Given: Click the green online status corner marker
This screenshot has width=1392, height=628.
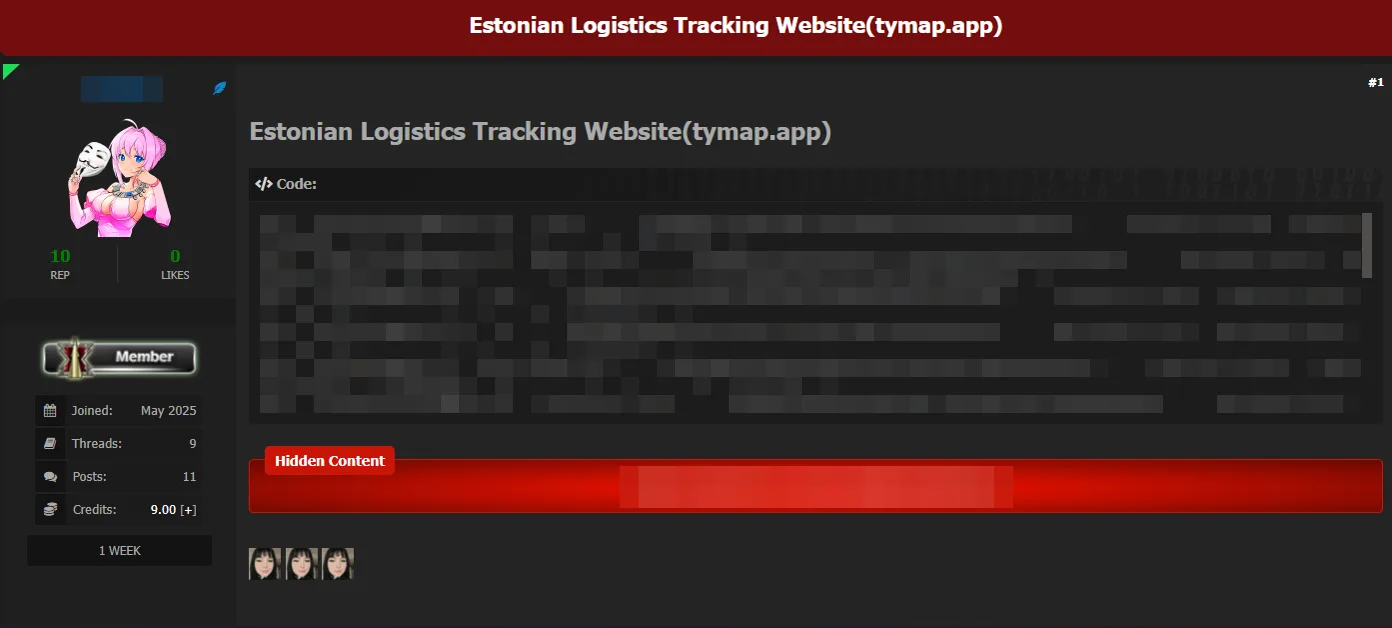Looking at the screenshot, I should point(10,70).
